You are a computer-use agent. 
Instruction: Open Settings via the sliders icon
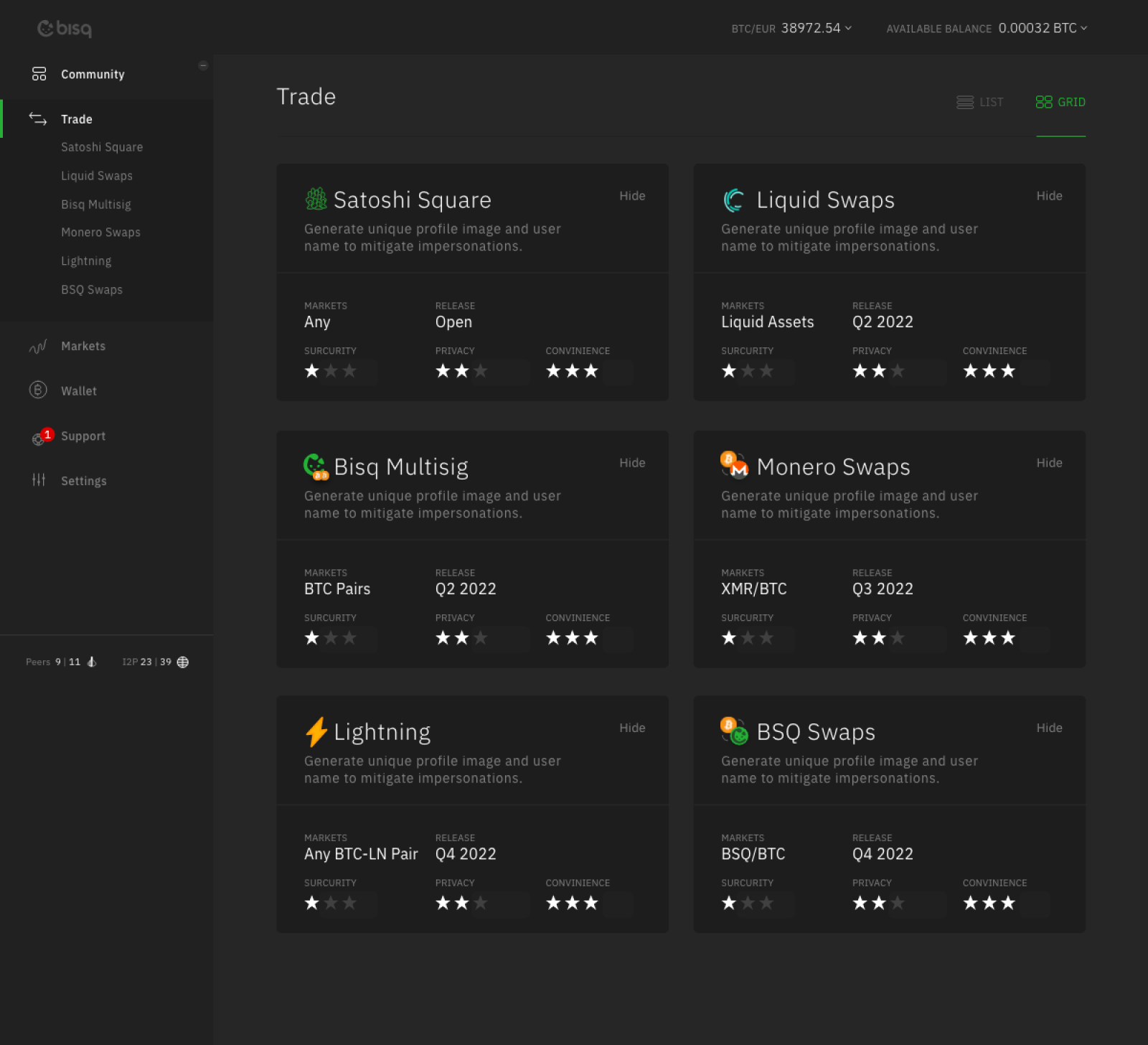pos(39,480)
